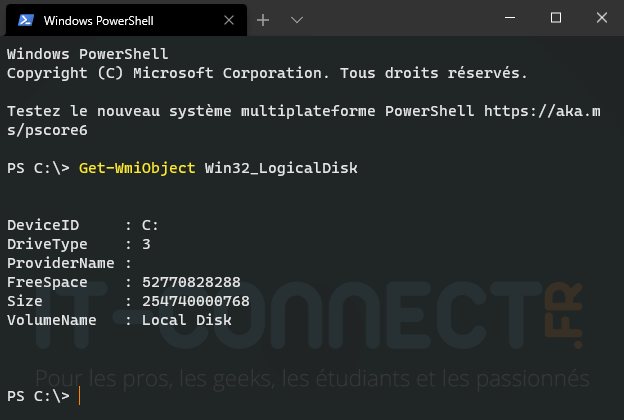The image size is (624, 420).
Task: Open a new tab with the plus button
Action: [x=264, y=19]
